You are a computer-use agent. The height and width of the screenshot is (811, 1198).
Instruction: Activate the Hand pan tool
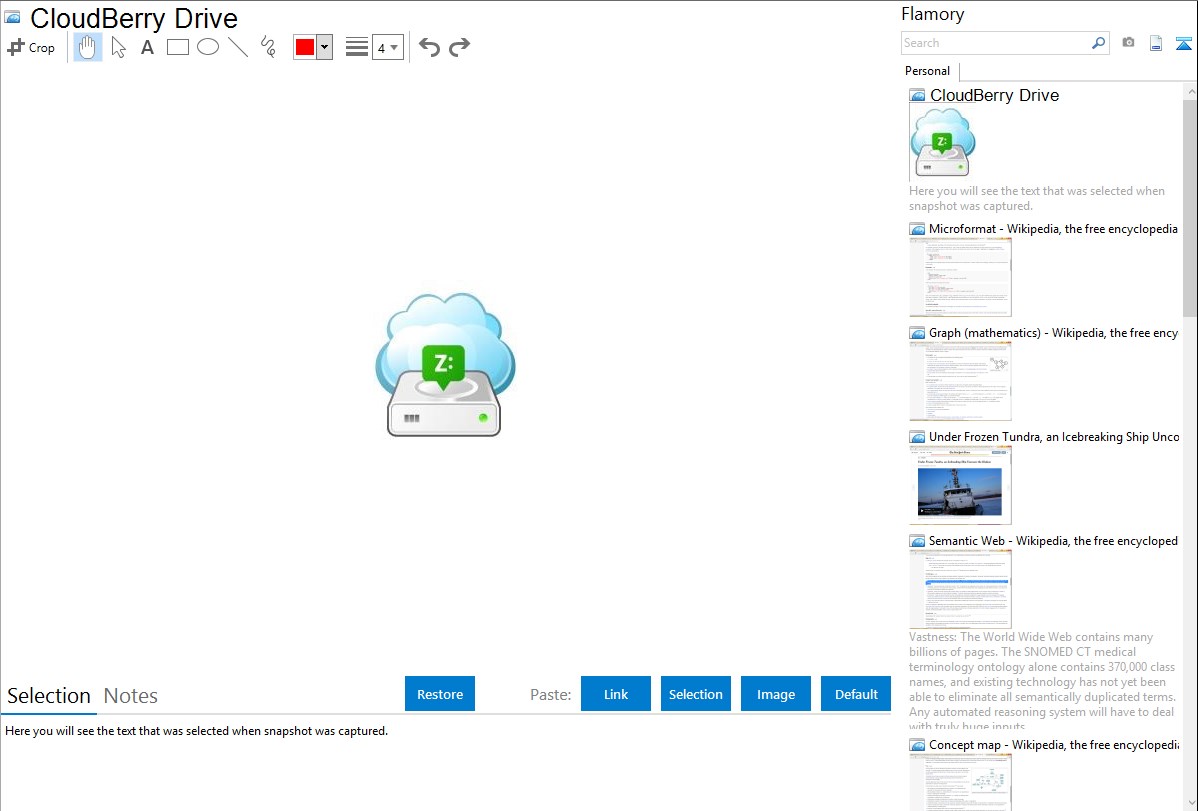[88, 47]
